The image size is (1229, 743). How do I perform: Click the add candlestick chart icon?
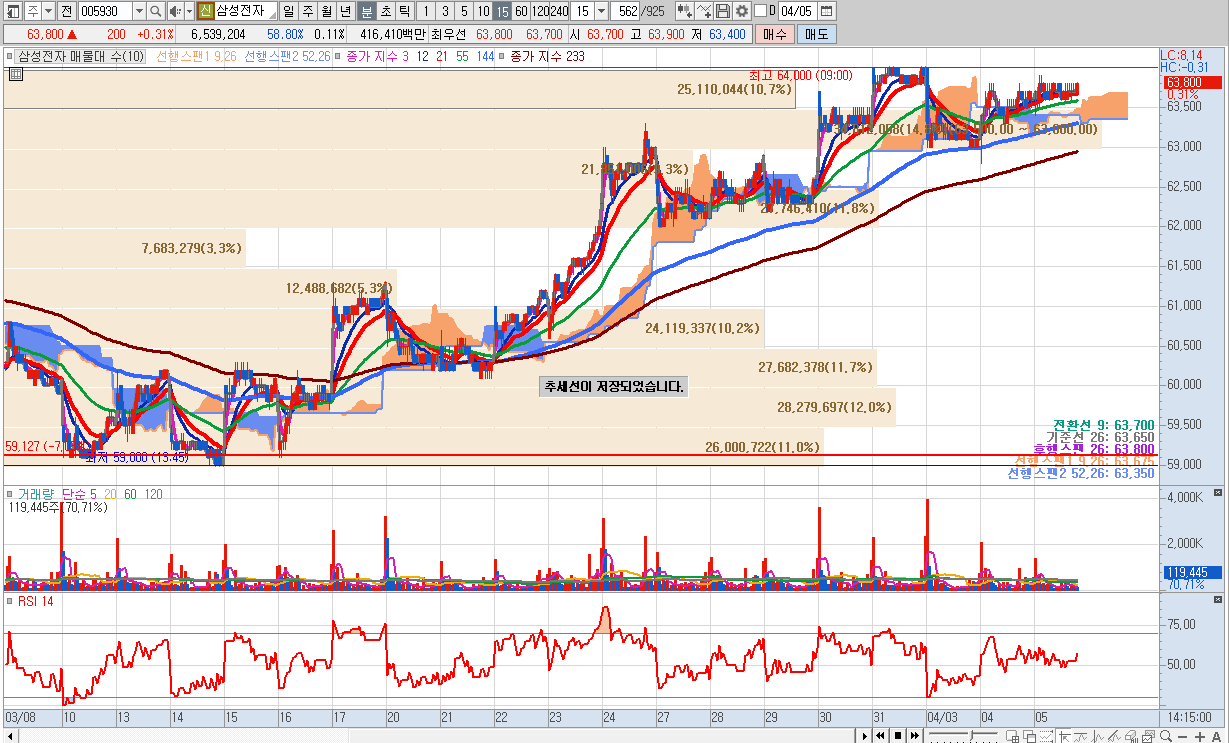[x=685, y=11]
